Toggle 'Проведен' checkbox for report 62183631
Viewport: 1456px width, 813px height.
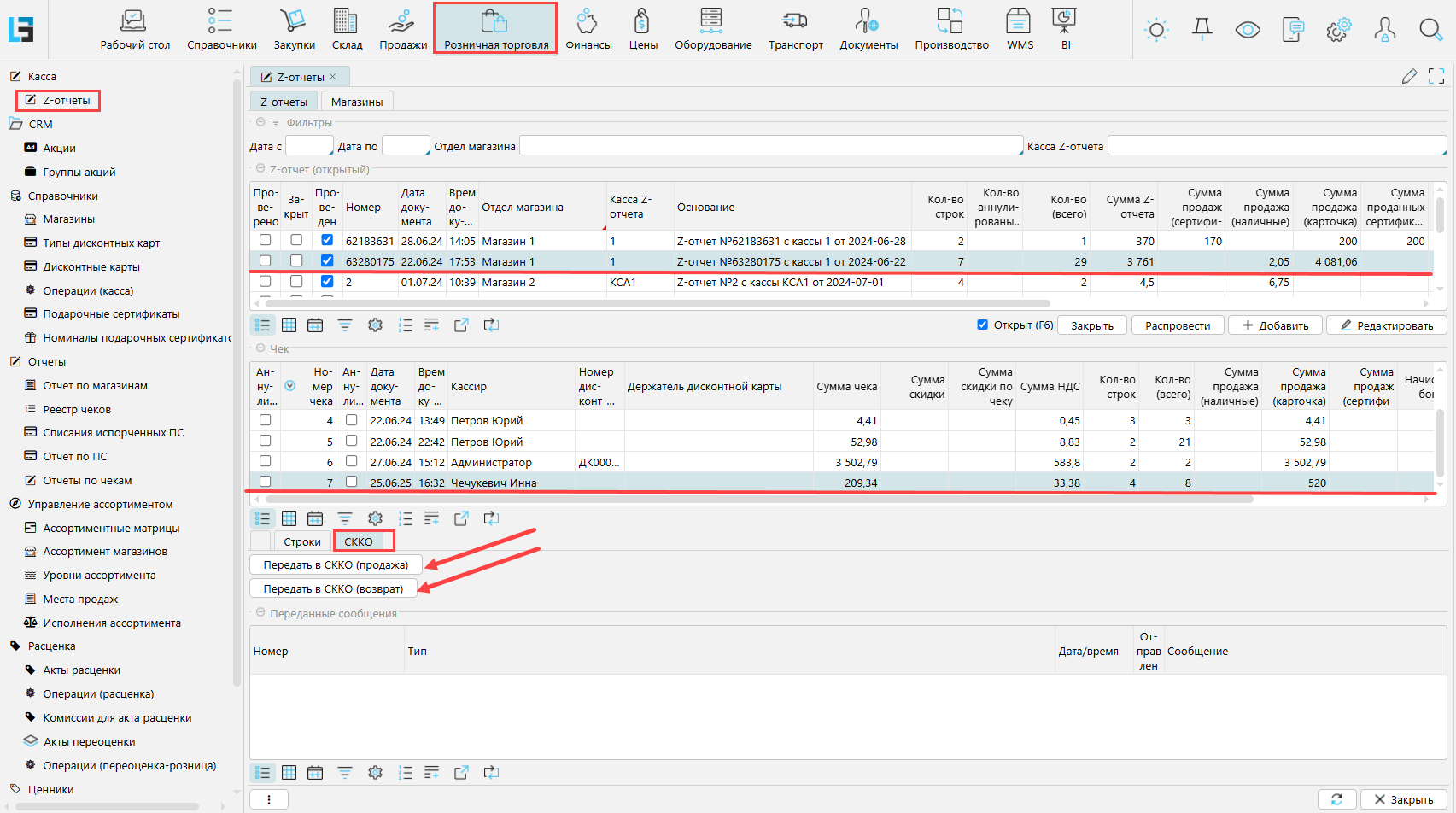327,241
